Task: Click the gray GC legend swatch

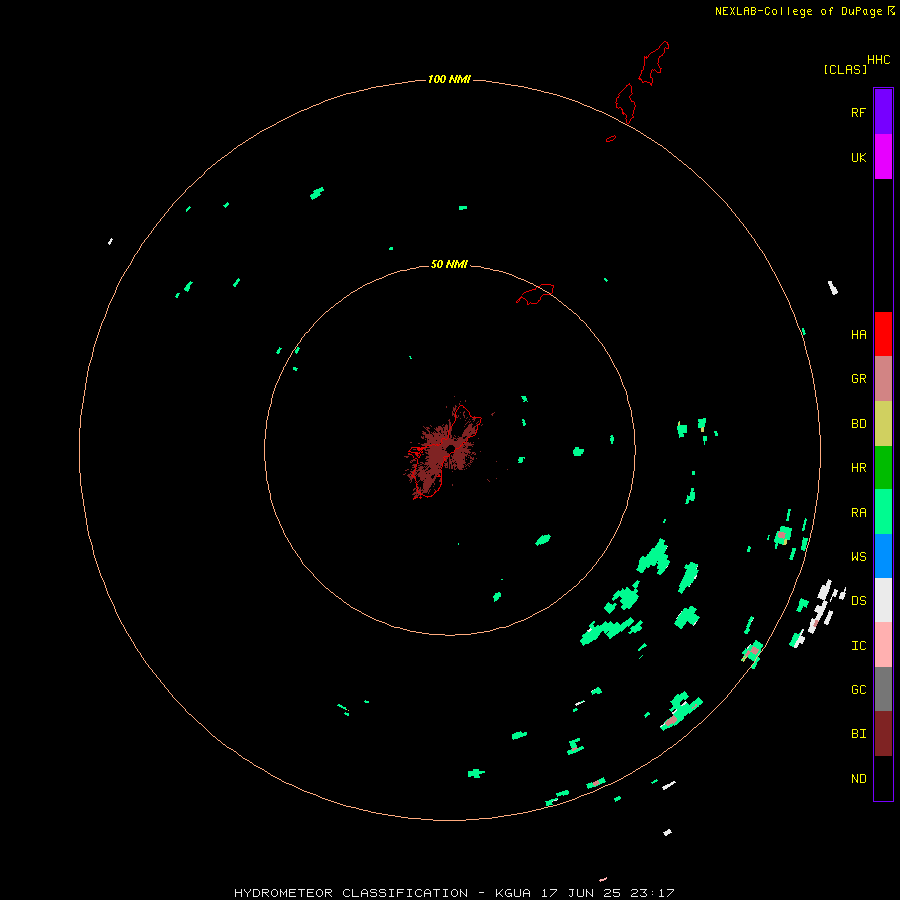Action: pyautogui.click(x=883, y=689)
